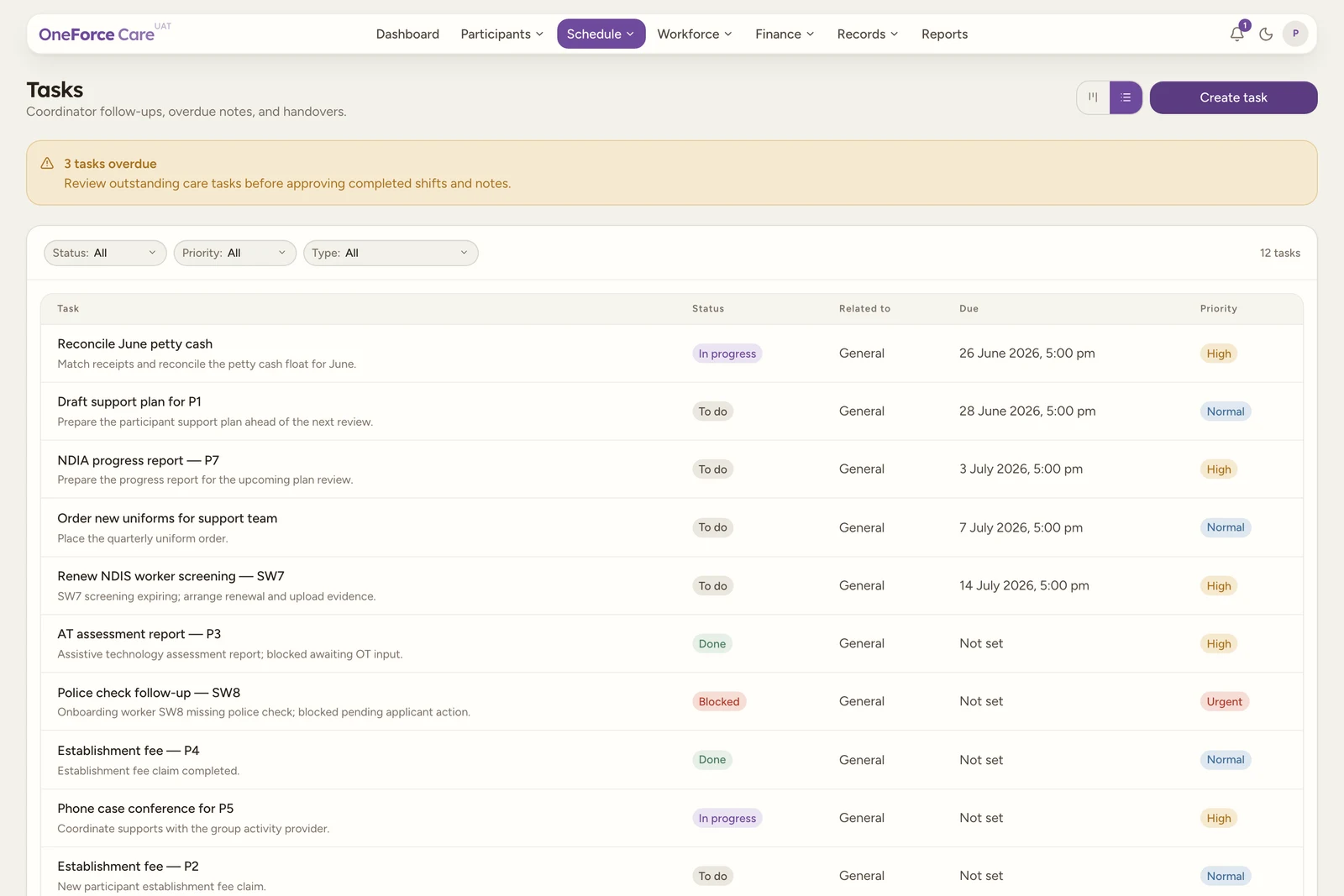1344x896 pixels.
Task: Open the Priority filter dropdown
Action: pyautogui.click(x=234, y=253)
